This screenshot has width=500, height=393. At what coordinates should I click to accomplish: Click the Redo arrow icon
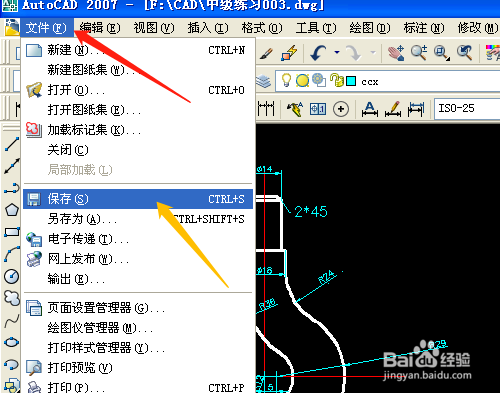[353, 53]
